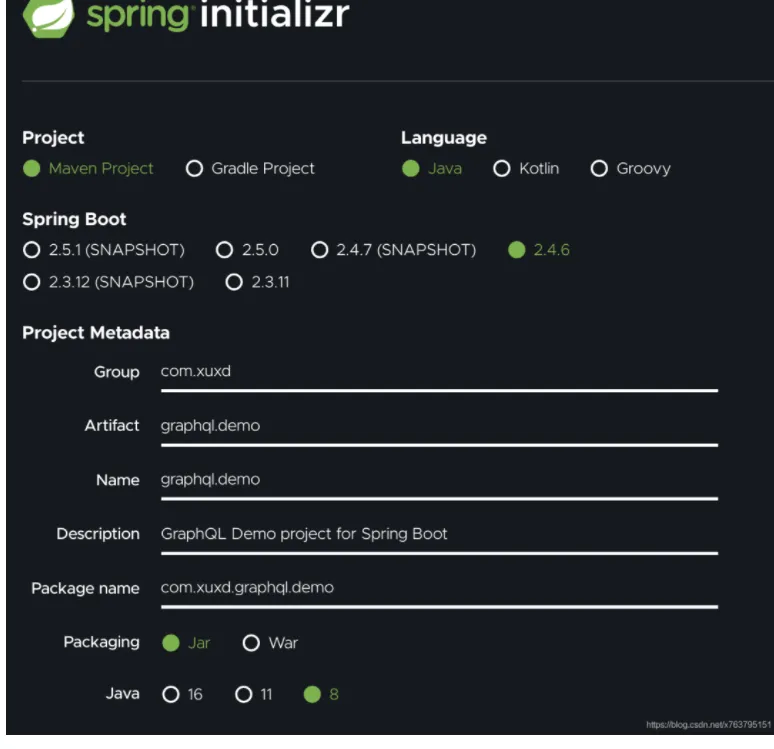
Task: Focus the Artifact text field
Action: tap(438, 426)
